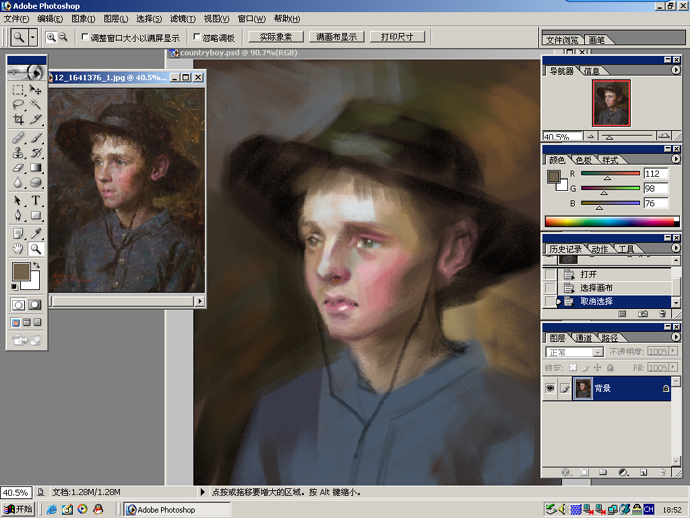The height and width of the screenshot is (518, 690).
Task: Open Color panel flyout menu arrow
Action: (x=675, y=159)
